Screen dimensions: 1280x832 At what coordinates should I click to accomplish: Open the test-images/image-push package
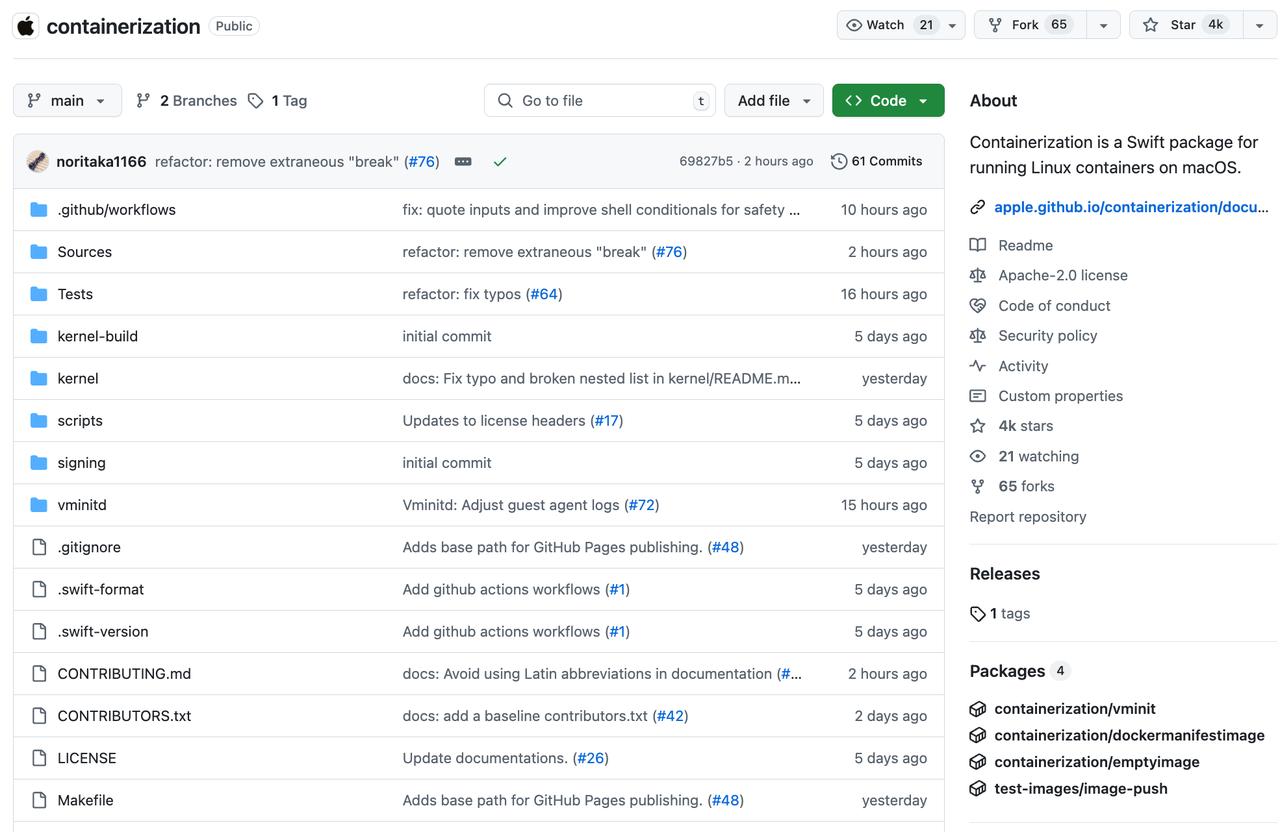click(1081, 788)
